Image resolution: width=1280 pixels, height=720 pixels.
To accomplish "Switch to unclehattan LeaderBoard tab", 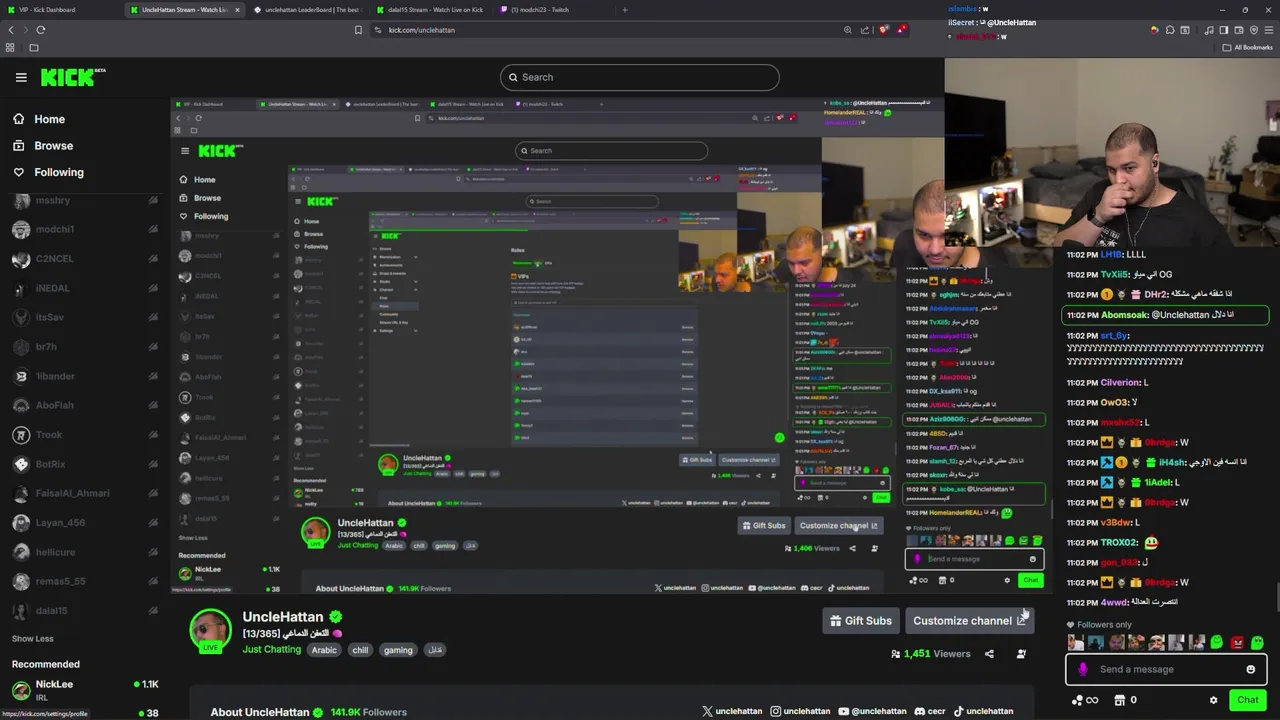I will point(306,10).
